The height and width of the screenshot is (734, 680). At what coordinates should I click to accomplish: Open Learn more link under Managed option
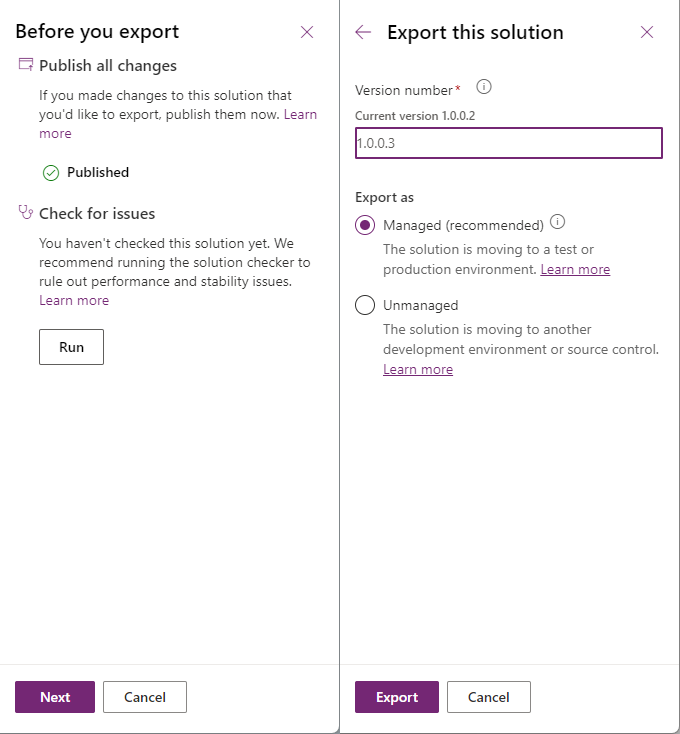click(575, 270)
